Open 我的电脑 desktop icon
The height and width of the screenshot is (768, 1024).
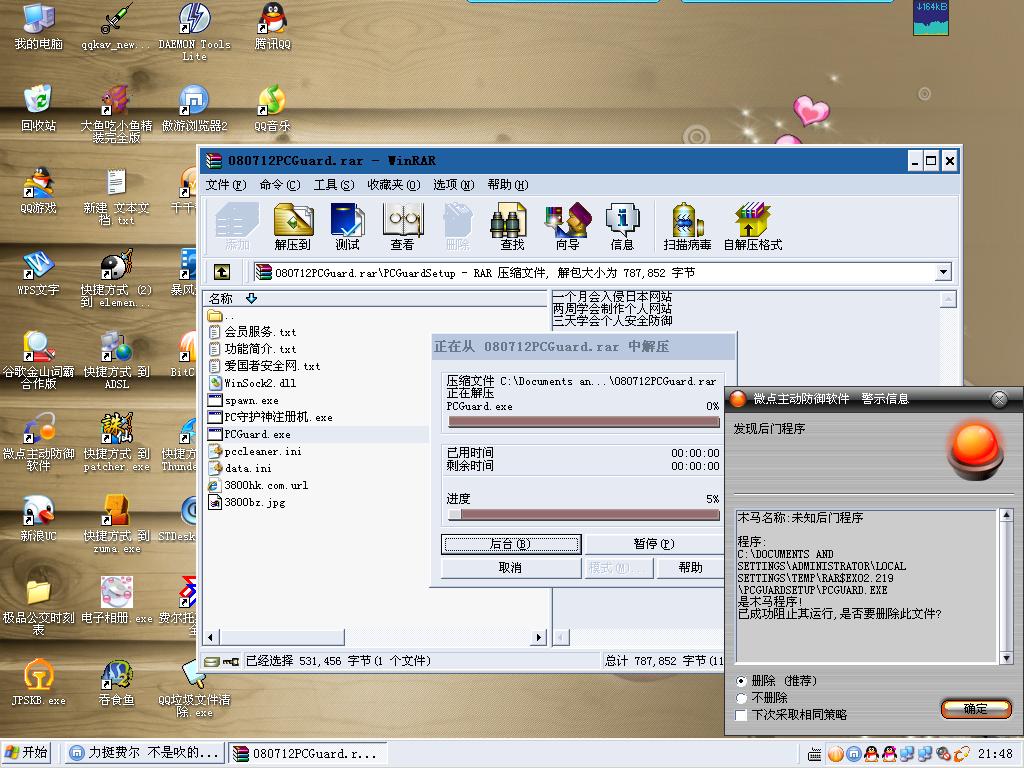point(39,26)
